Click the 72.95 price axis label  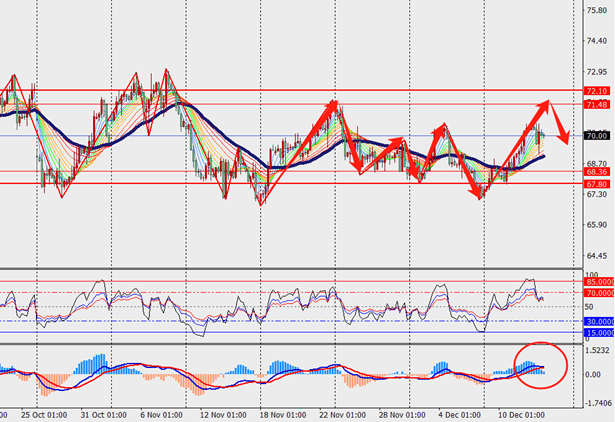tap(597, 72)
